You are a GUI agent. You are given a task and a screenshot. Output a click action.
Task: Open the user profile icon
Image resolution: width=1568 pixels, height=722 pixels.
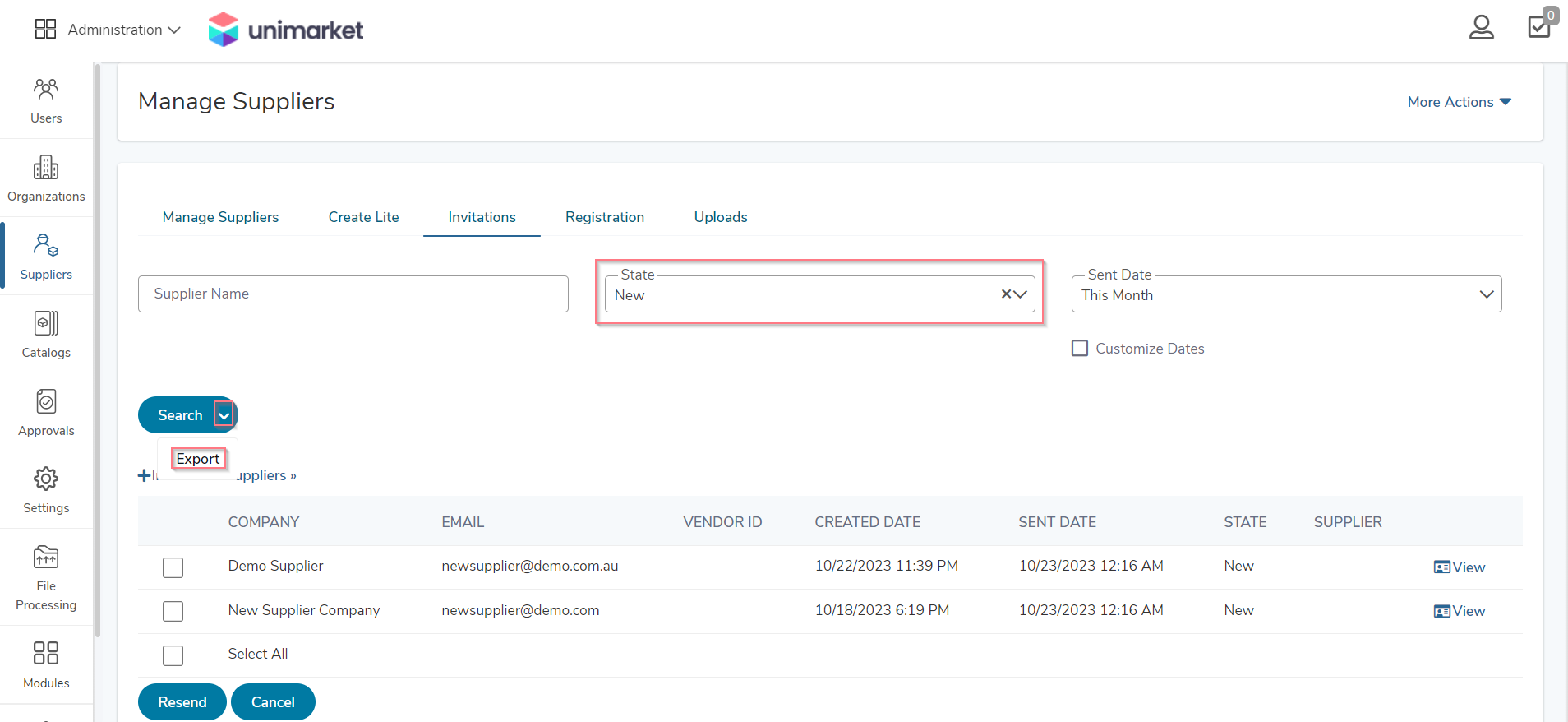(1481, 27)
